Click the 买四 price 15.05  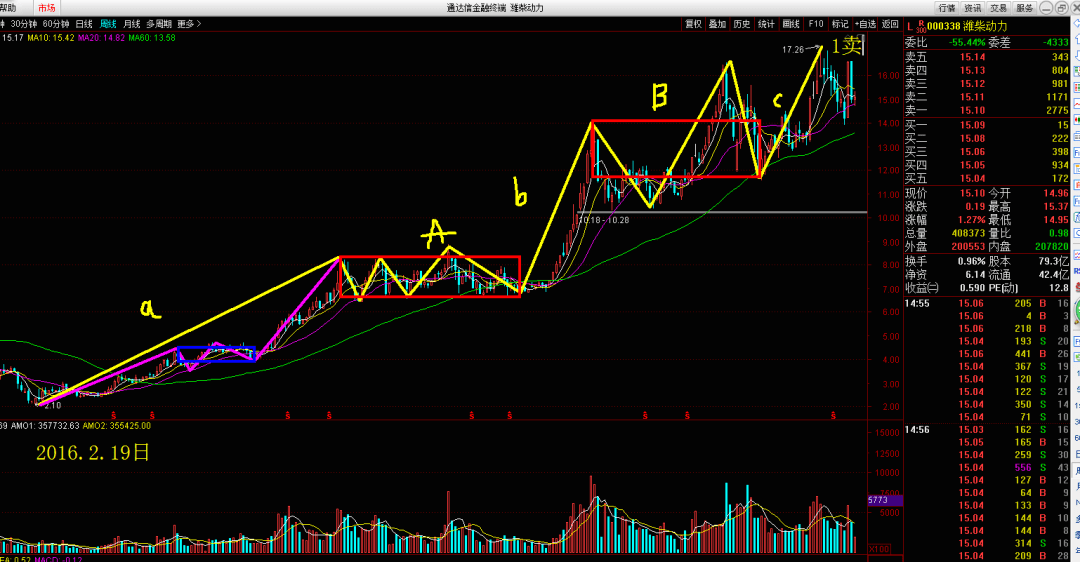973,165
